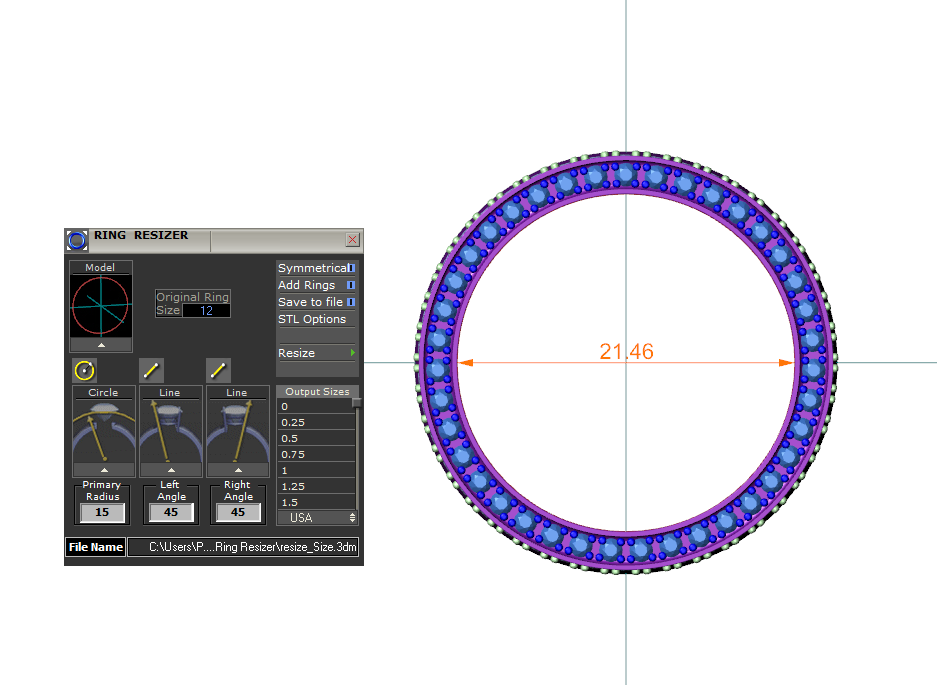Image resolution: width=937 pixels, height=685 pixels.
Task: Select the right Line ring diagram
Action: 237,430
